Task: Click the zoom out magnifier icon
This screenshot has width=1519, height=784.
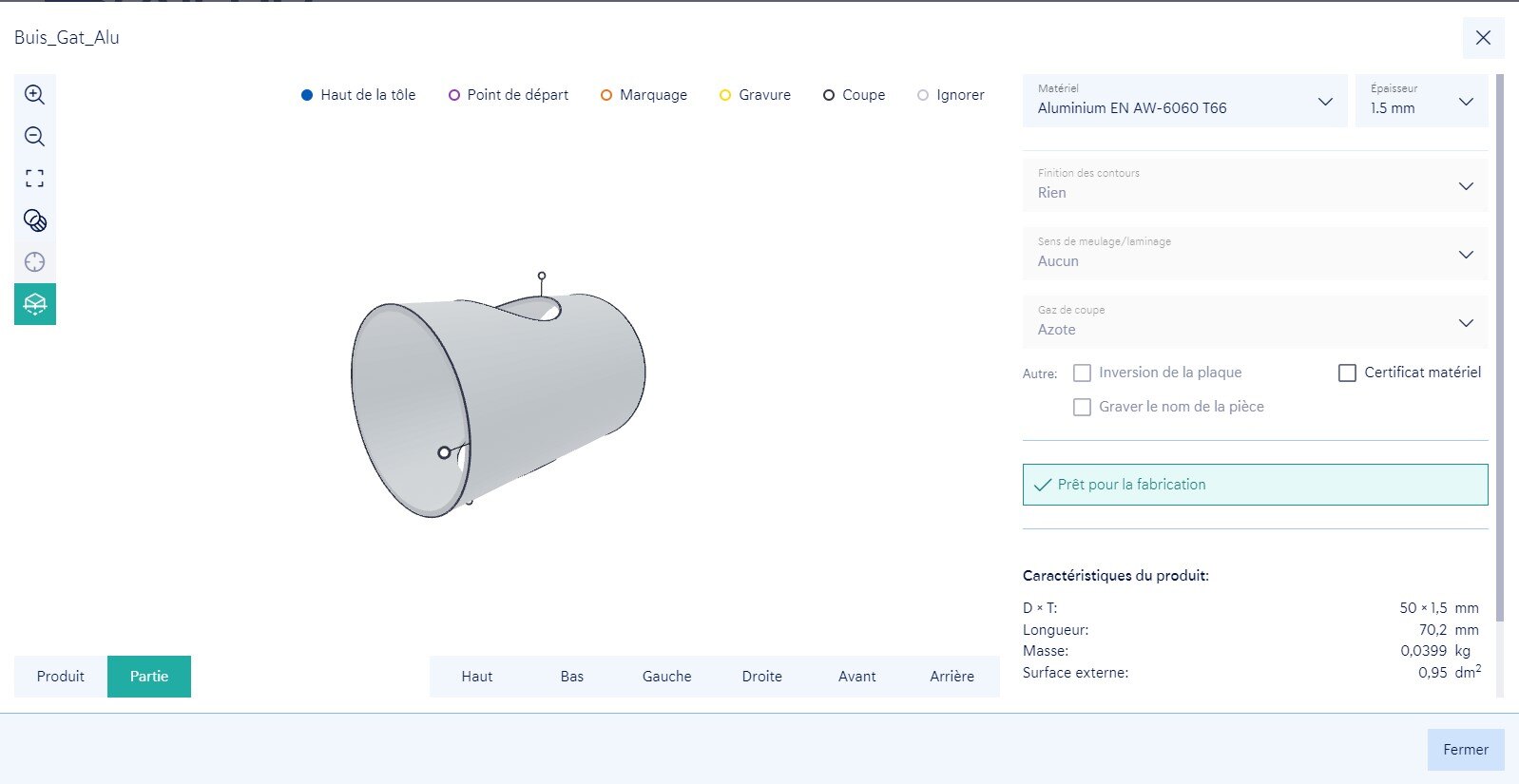Action: point(34,137)
